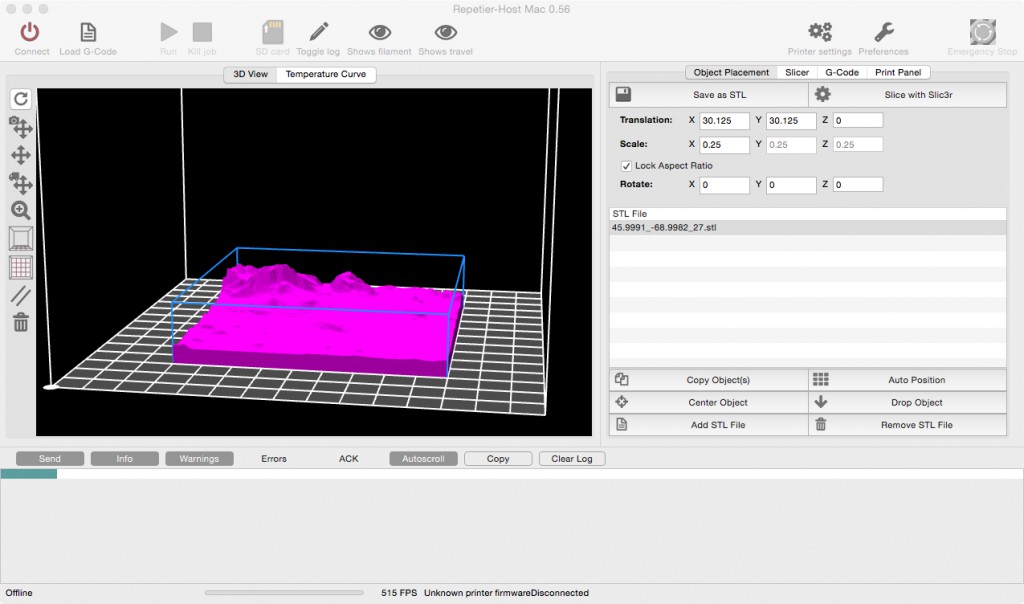1024x604 pixels.
Task: Toggle the Warnings log filter
Action: point(199,458)
